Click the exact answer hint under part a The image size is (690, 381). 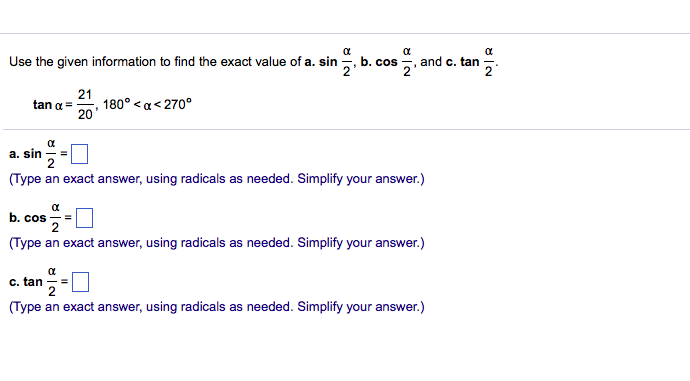217,179
